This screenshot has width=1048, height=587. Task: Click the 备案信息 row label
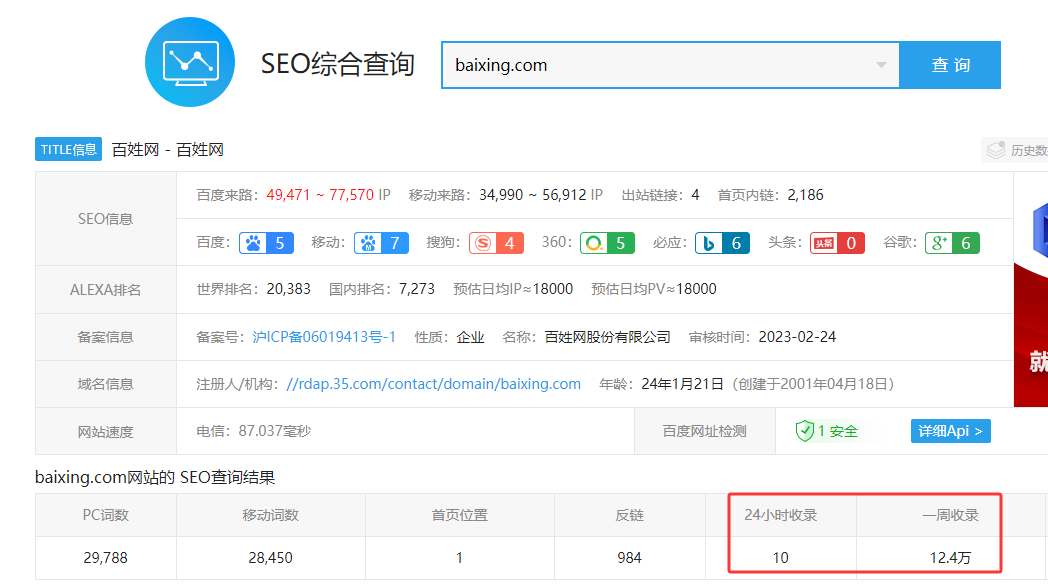(106, 338)
